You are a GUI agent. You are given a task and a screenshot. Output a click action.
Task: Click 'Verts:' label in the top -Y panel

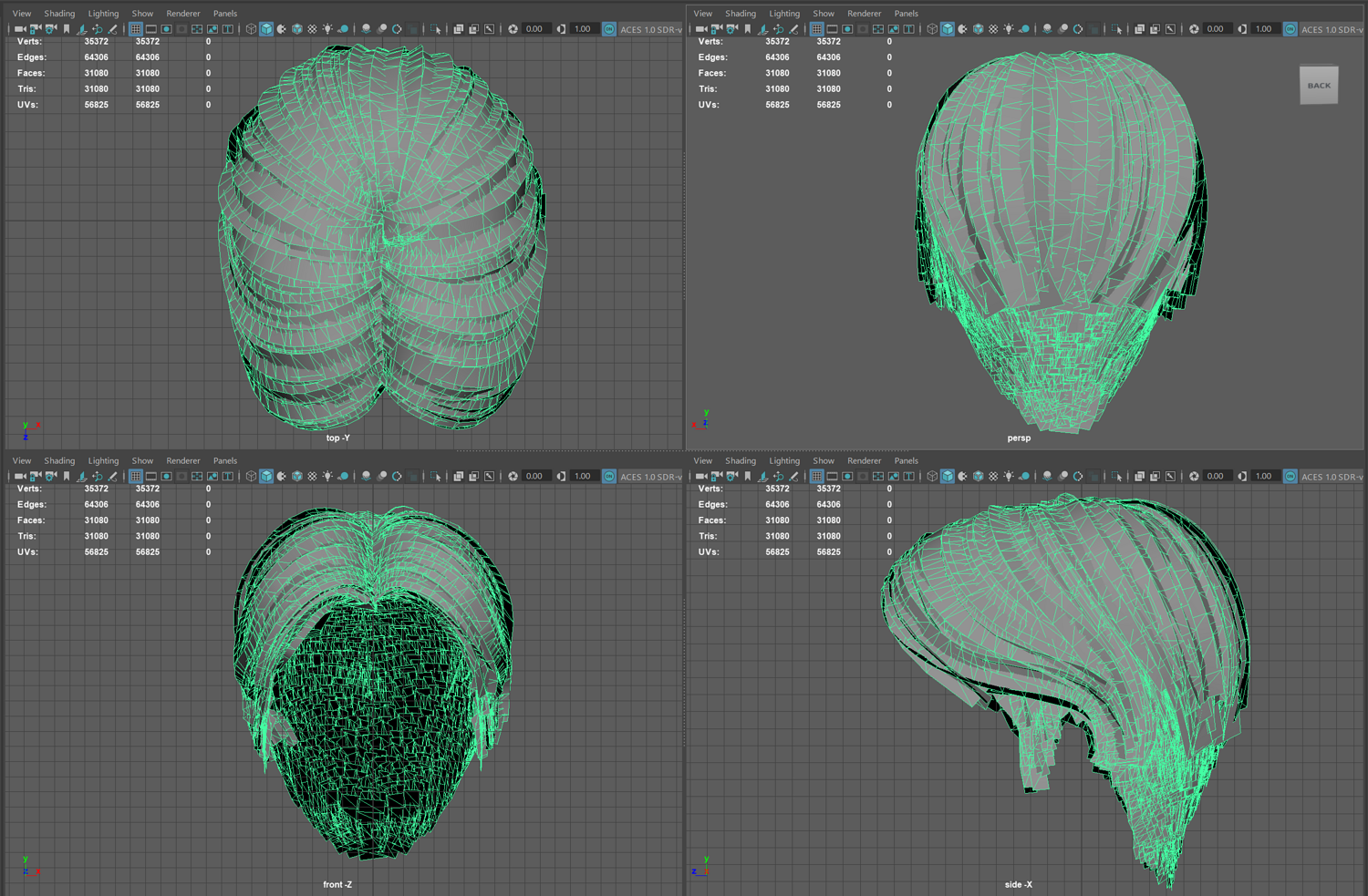coord(29,41)
